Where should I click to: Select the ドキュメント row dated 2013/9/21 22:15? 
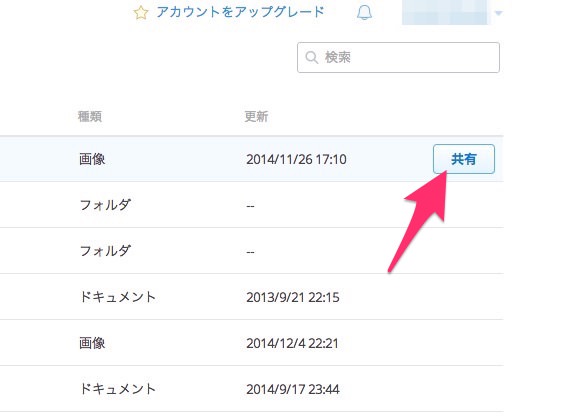252,297
